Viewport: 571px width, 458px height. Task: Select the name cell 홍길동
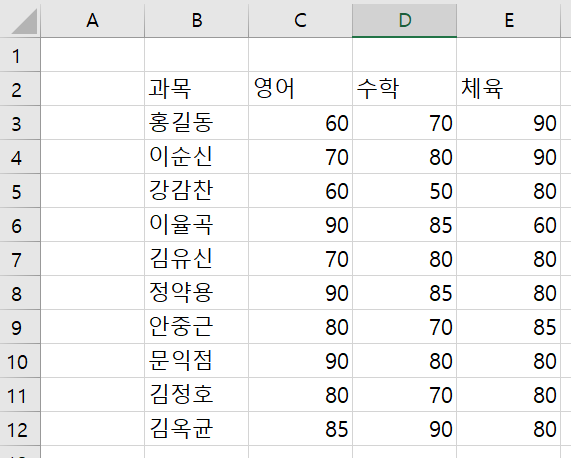click(197, 123)
